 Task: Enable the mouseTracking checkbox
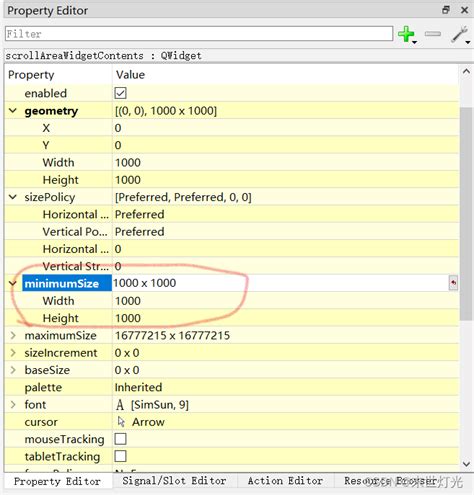(120, 439)
